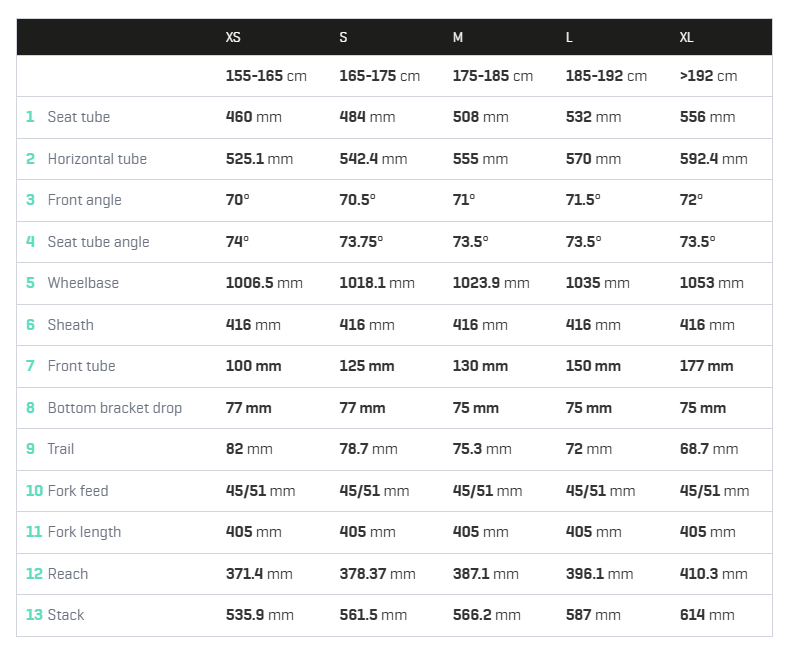Select the Sheath row label

(x=71, y=325)
